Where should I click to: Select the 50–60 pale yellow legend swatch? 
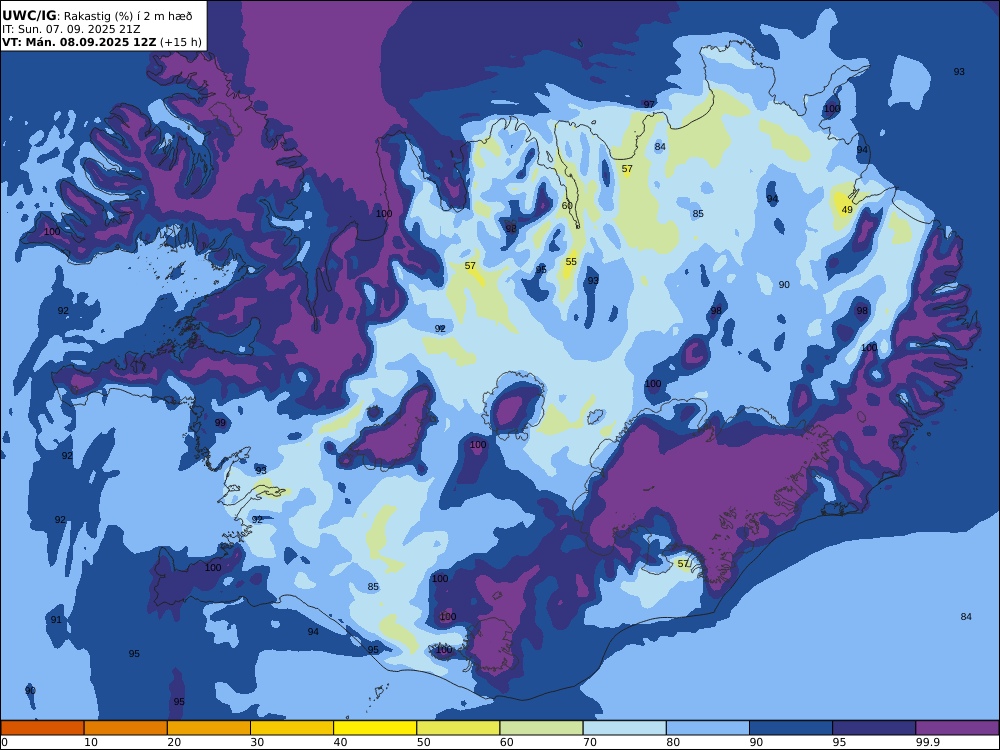(x=458, y=728)
